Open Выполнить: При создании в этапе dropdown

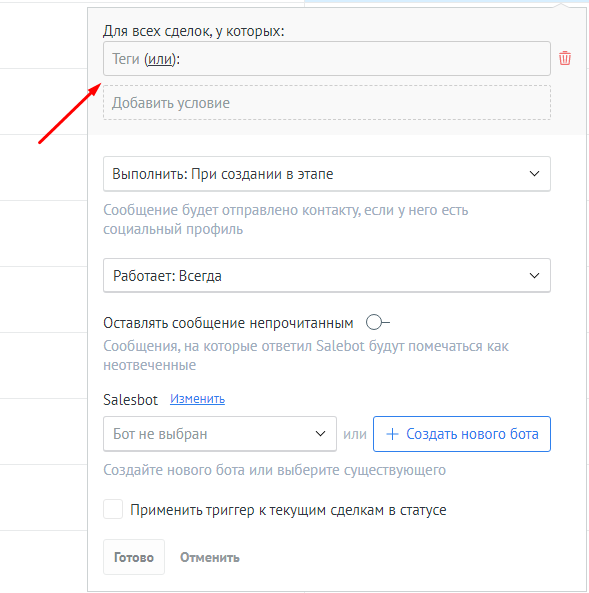pyautogui.click(x=327, y=174)
